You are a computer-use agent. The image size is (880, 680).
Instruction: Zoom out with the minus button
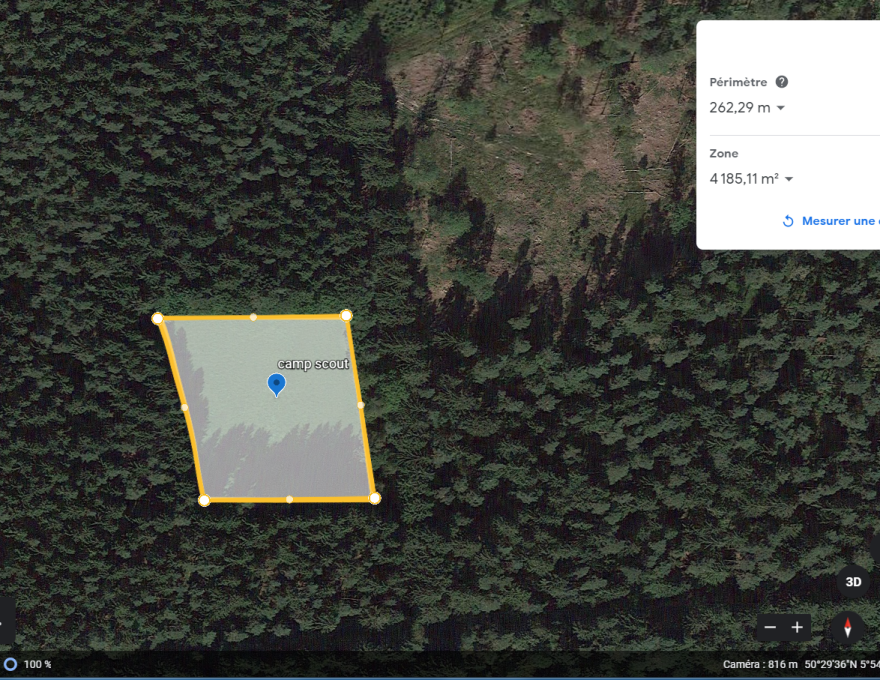(770, 628)
